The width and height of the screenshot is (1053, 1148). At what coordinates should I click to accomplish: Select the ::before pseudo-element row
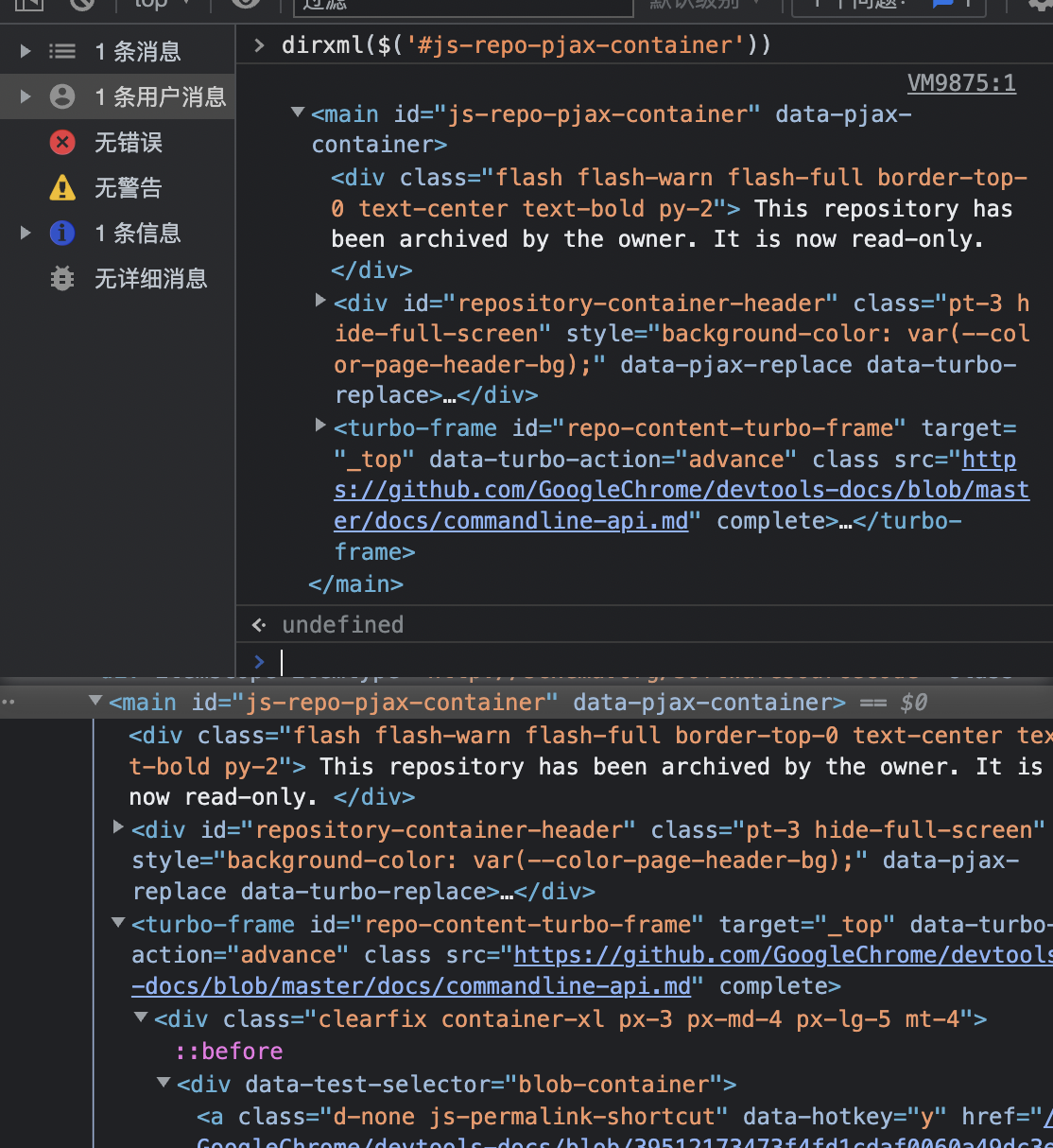tap(230, 1052)
